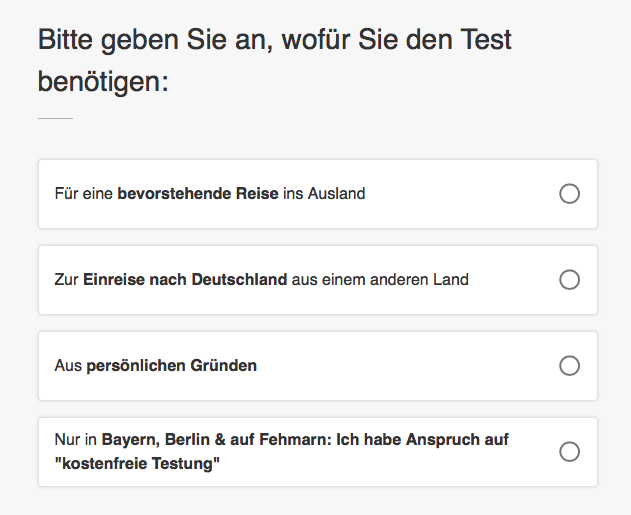Click the text 'Für eine bevorstehende Reise ins Ausland'
Viewport: 631px width, 515px height.
(209, 194)
